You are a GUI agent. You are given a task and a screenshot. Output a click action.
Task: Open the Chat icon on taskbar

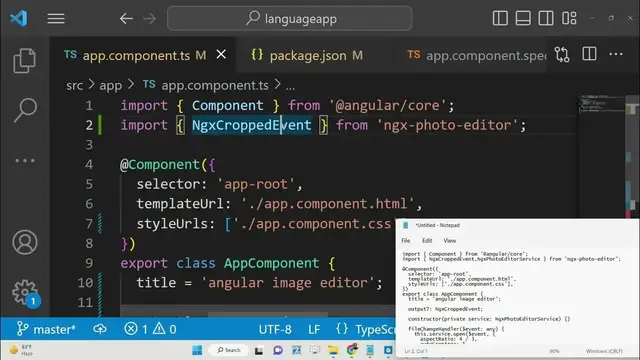click(278, 350)
